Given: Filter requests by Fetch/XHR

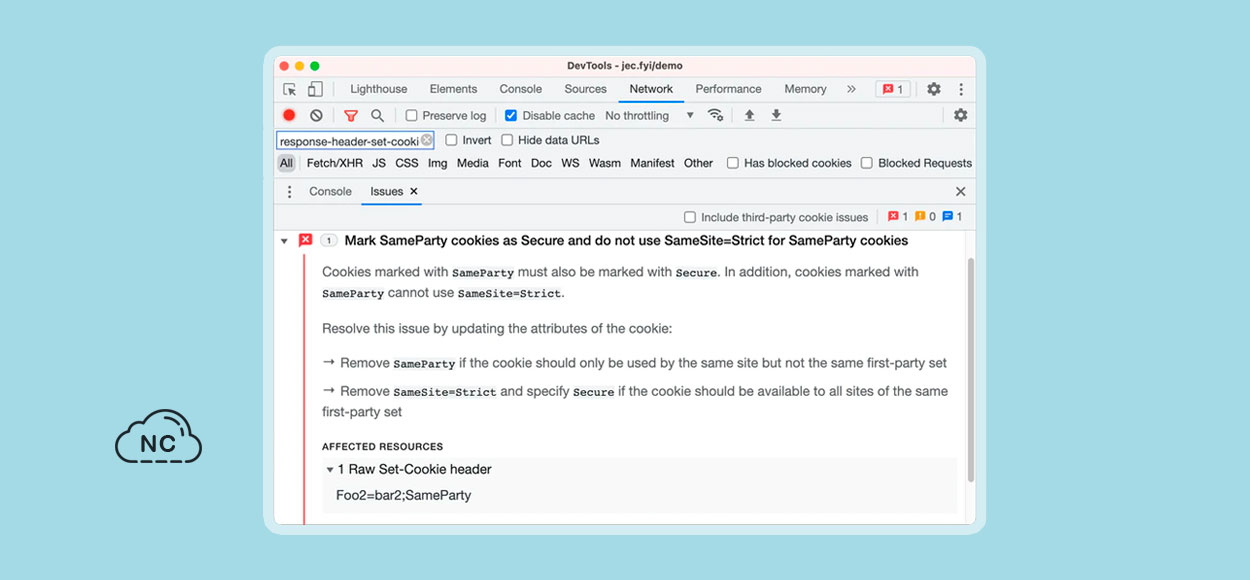Looking at the screenshot, I should [x=335, y=163].
